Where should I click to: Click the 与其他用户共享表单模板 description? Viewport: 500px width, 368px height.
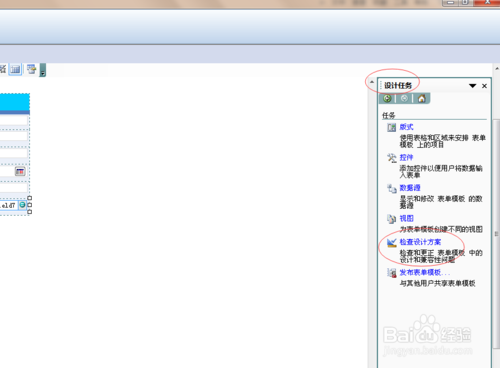coord(437,283)
